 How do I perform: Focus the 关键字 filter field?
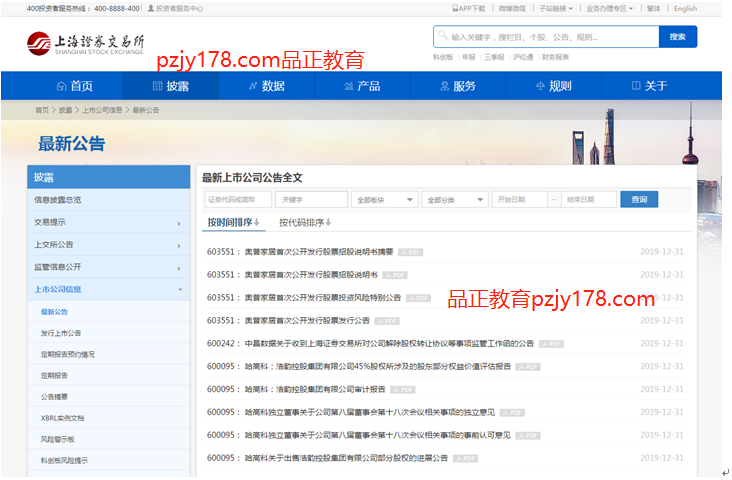click(311, 200)
